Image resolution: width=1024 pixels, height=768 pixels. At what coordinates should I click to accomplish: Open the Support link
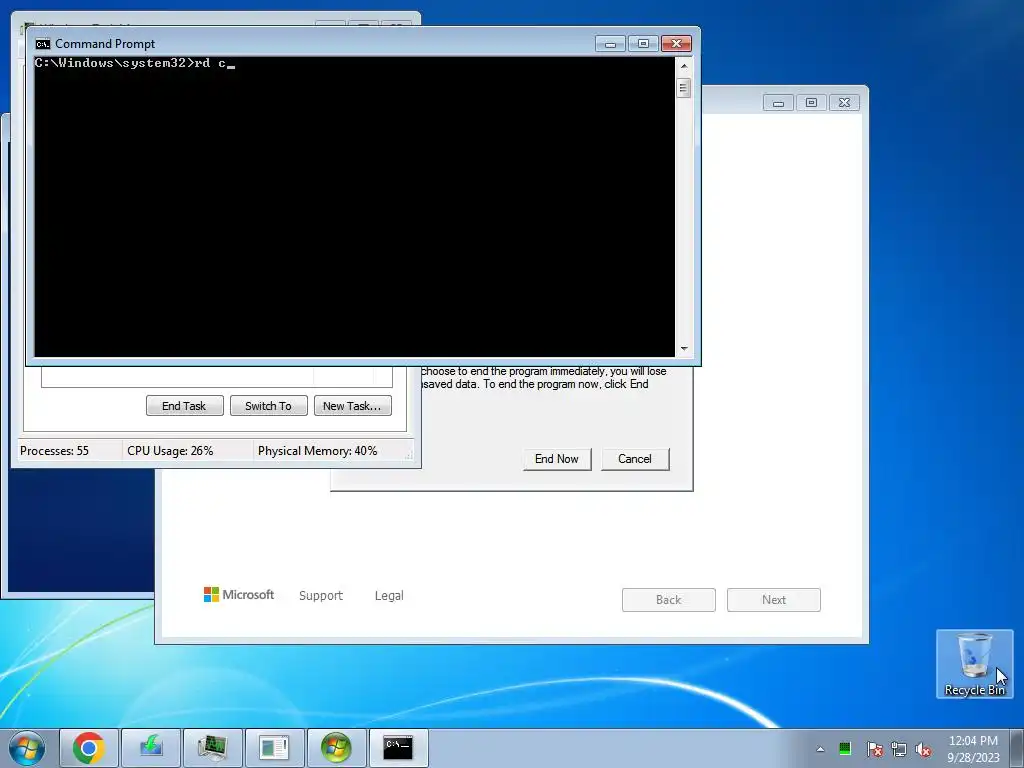point(321,596)
